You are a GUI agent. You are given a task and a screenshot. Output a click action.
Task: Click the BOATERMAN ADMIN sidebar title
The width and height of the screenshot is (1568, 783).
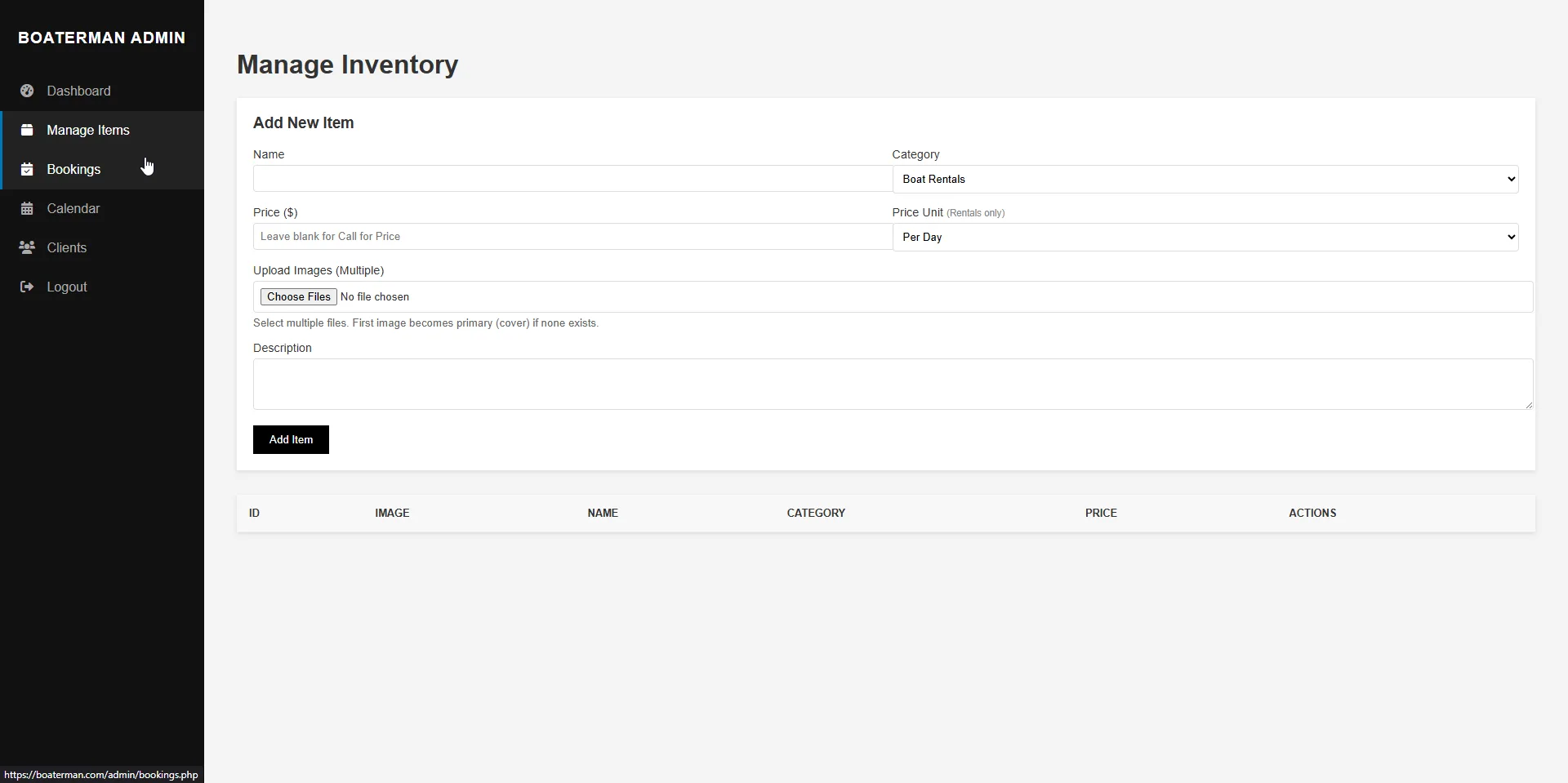click(x=101, y=38)
